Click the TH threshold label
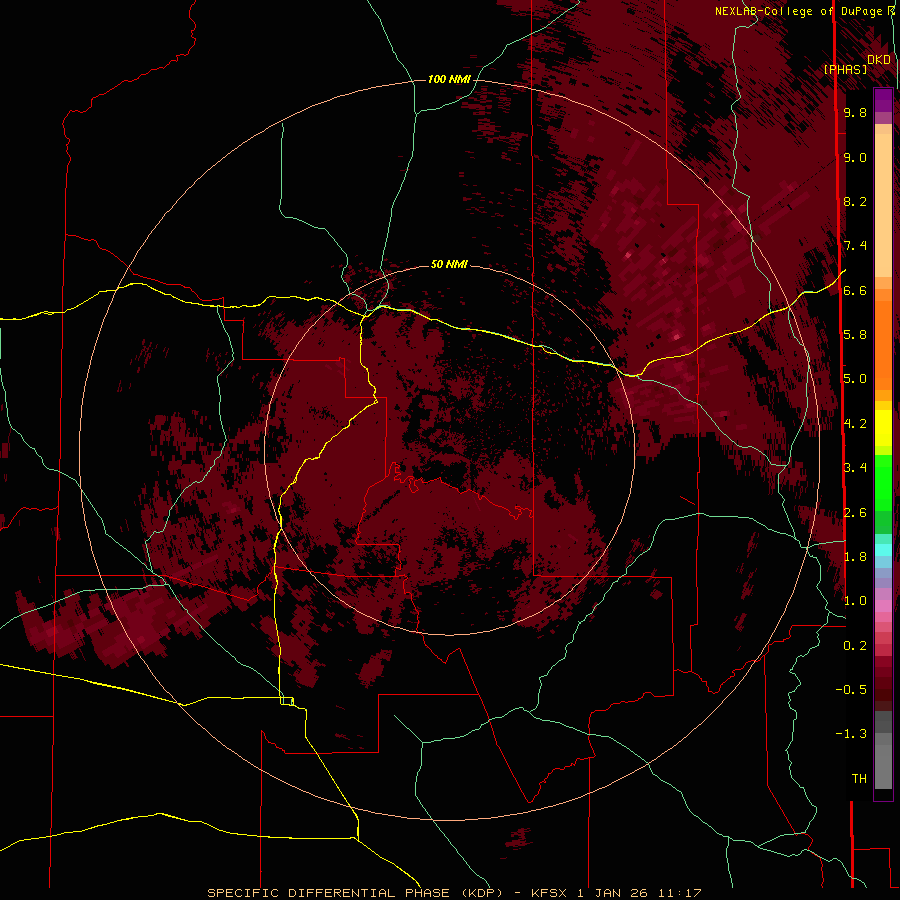The image size is (900, 900). coord(859,779)
